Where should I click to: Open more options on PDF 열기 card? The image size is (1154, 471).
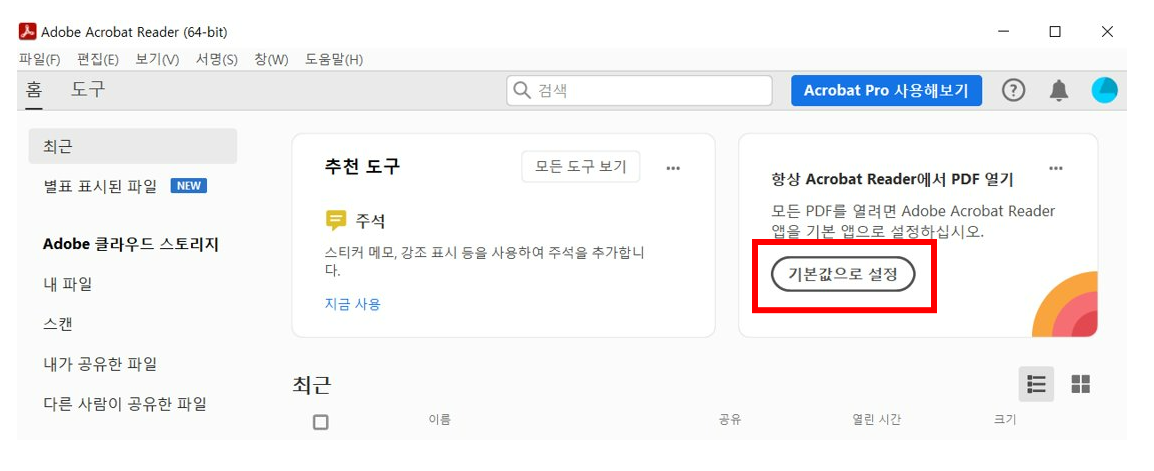coord(1055,168)
